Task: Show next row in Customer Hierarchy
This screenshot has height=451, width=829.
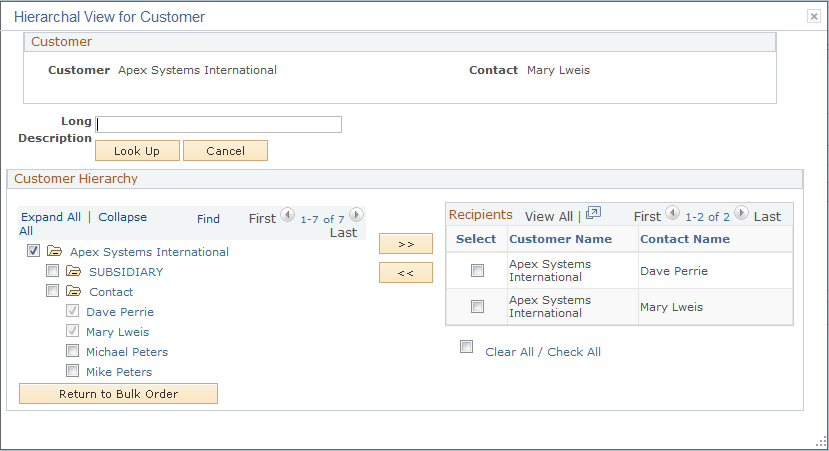Action: pyautogui.click(x=356, y=215)
